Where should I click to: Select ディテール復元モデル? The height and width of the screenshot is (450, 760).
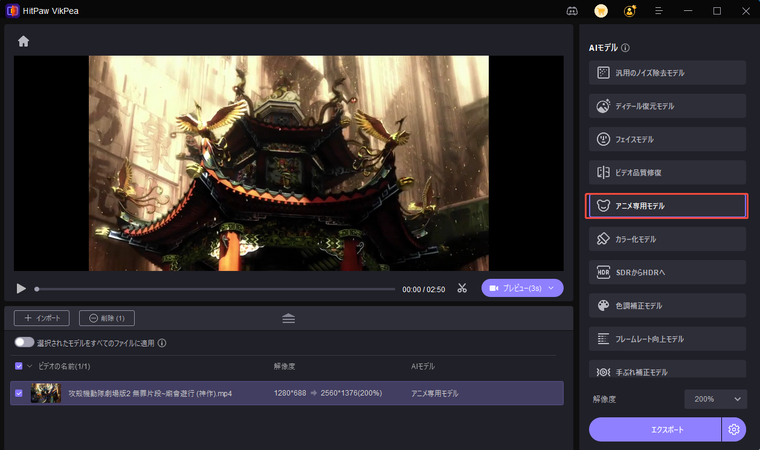click(667, 106)
